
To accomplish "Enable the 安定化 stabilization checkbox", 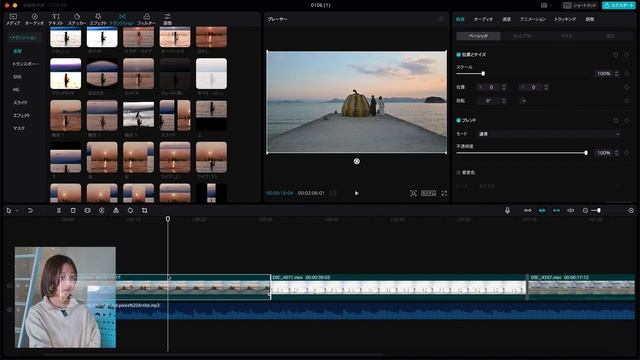I will tap(458, 172).
